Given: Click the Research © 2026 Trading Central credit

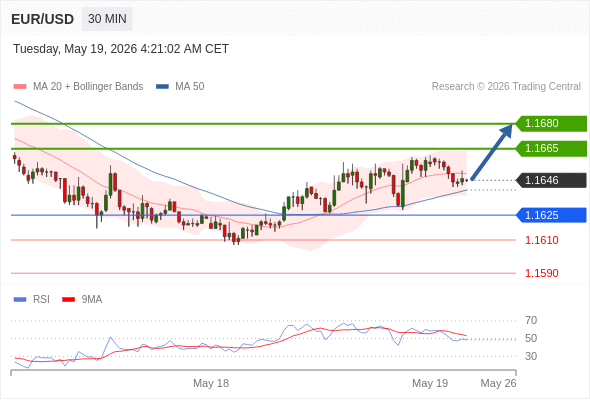Looking at the screenshot, I should [506, 87].
